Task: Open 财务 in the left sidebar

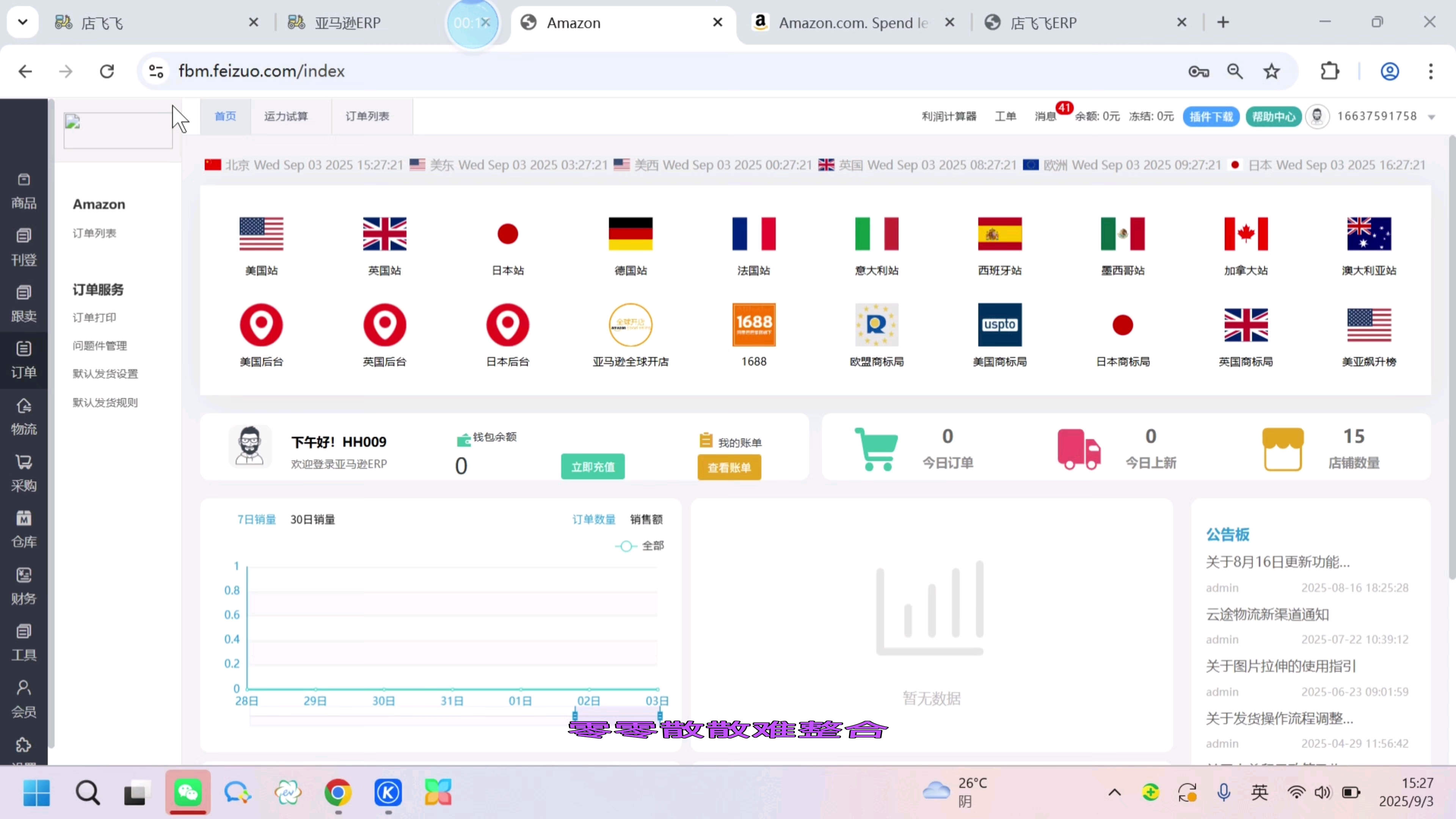Action: pos(24,587)
